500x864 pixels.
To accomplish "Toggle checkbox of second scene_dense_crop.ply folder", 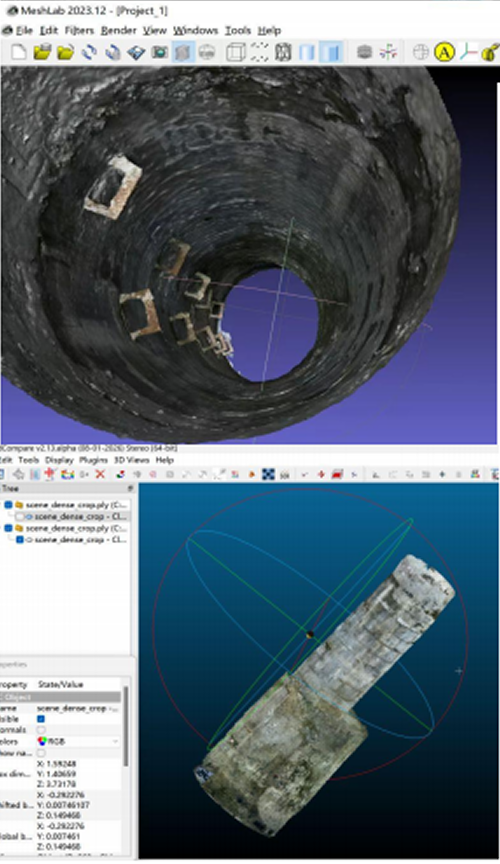I will pos(9,528).
